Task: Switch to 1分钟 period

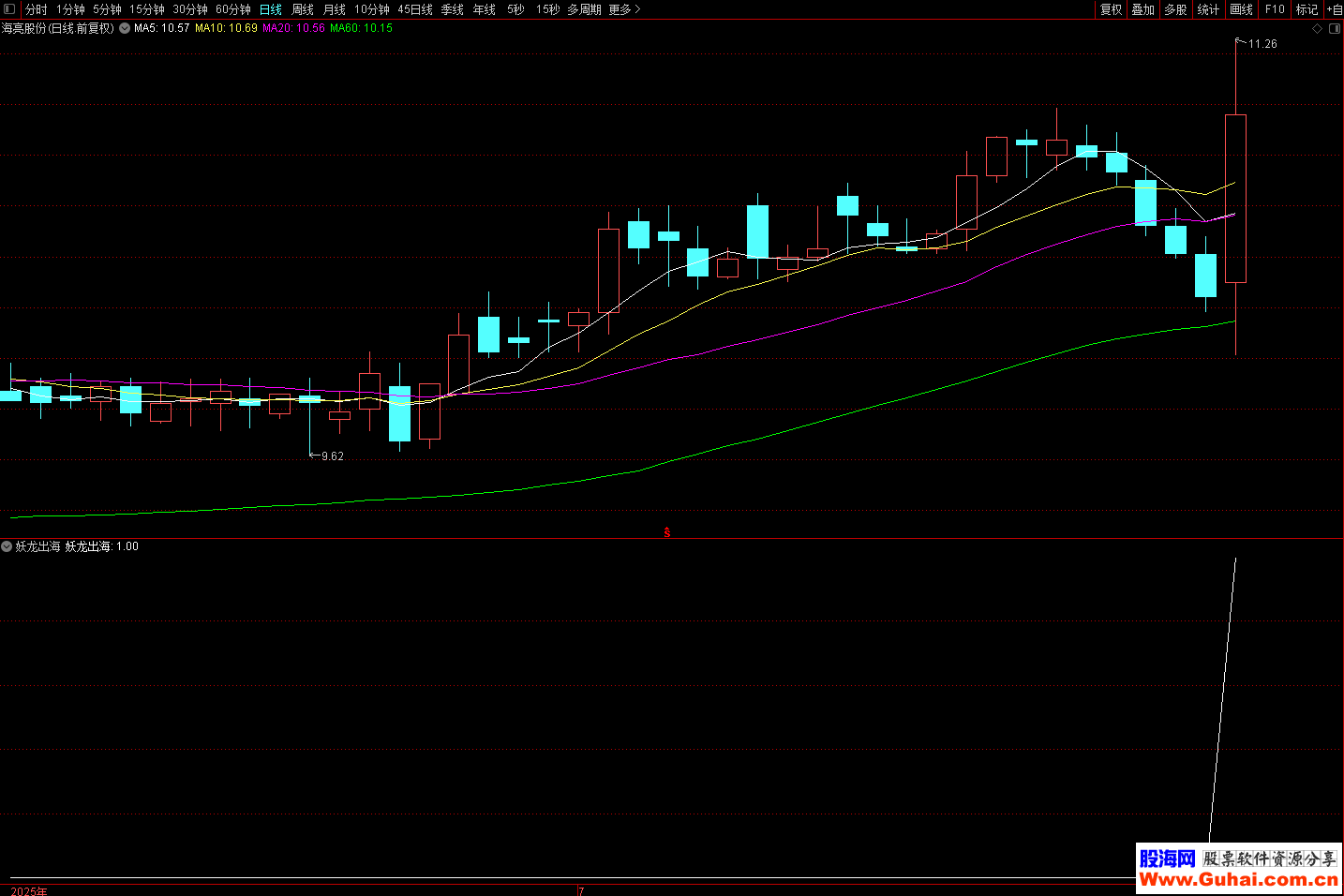Action: point(70,9)
